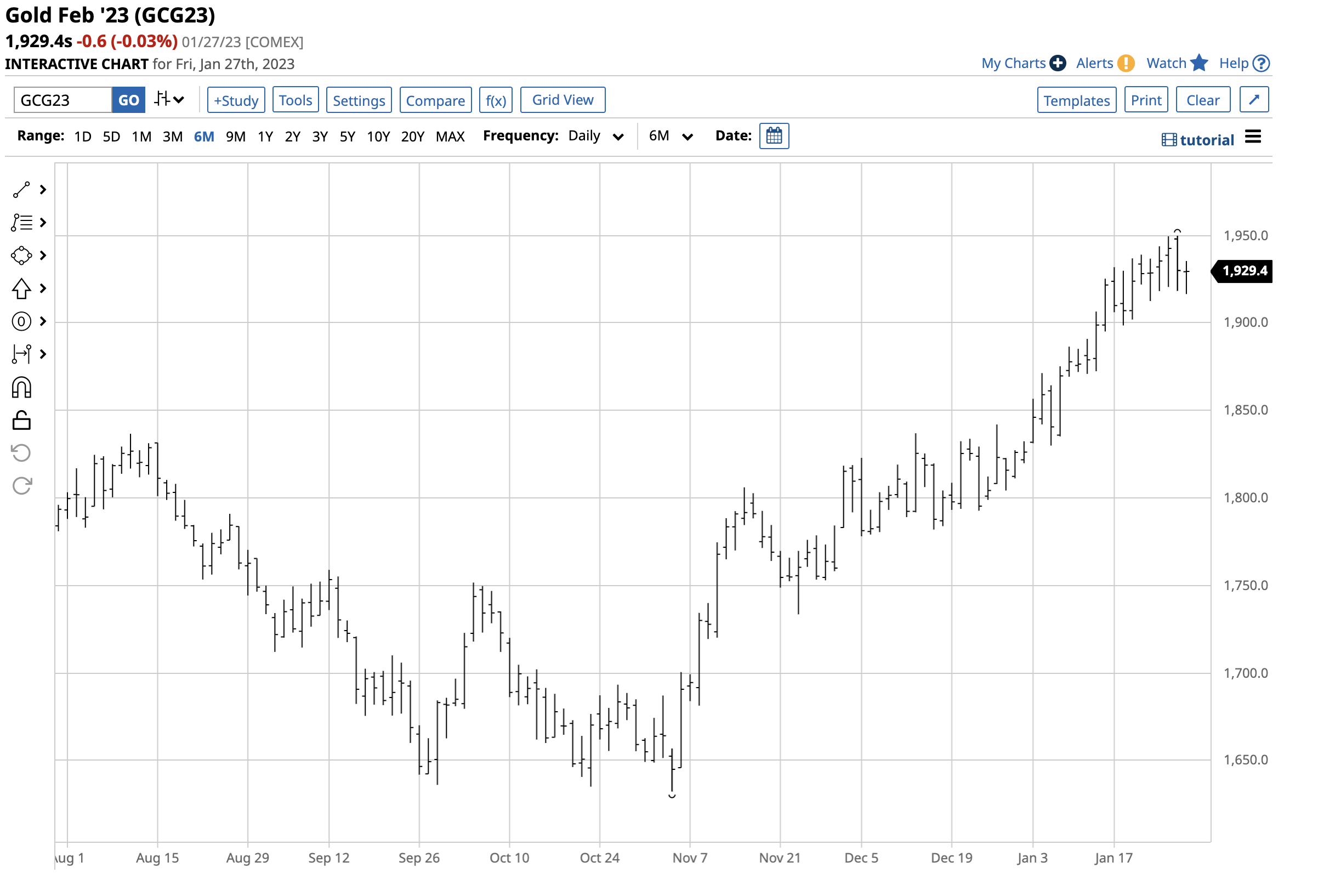Image resolution: width=1318 pixels, height=896 pixels.
Task: Select the polygon shapes tool icon
Action: 21,256
